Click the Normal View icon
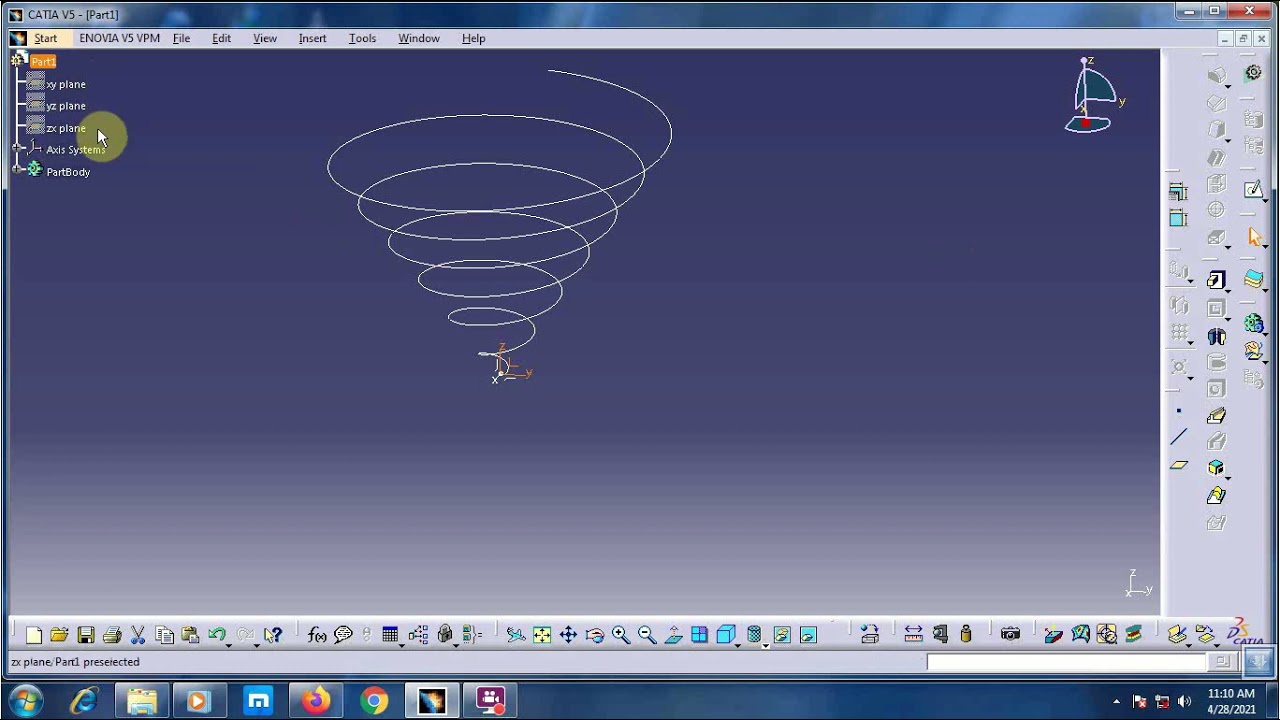 [x=673, y=635]
